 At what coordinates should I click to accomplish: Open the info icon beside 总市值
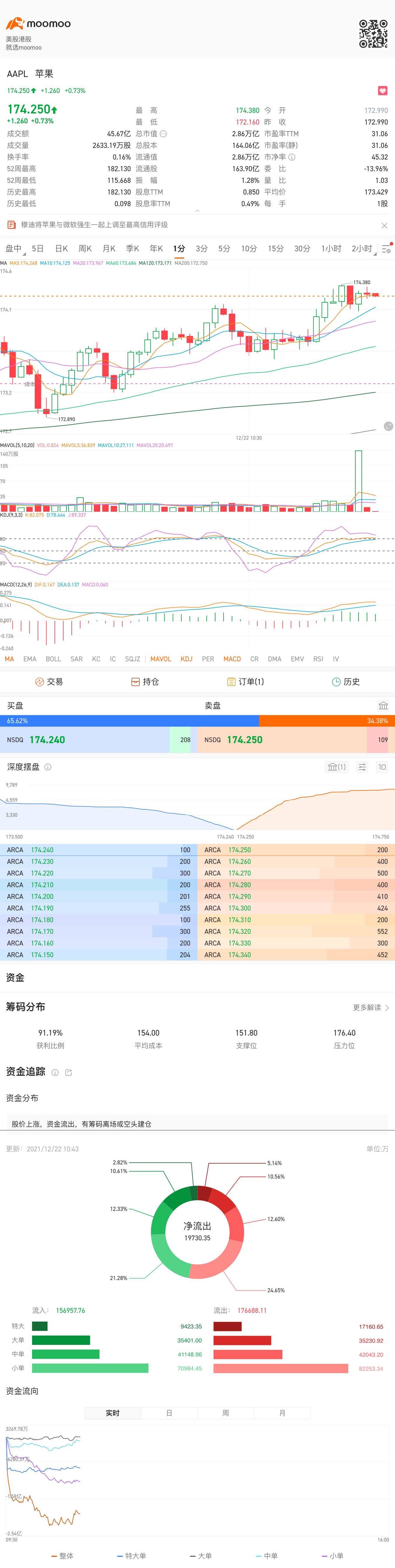click(163, 134)
